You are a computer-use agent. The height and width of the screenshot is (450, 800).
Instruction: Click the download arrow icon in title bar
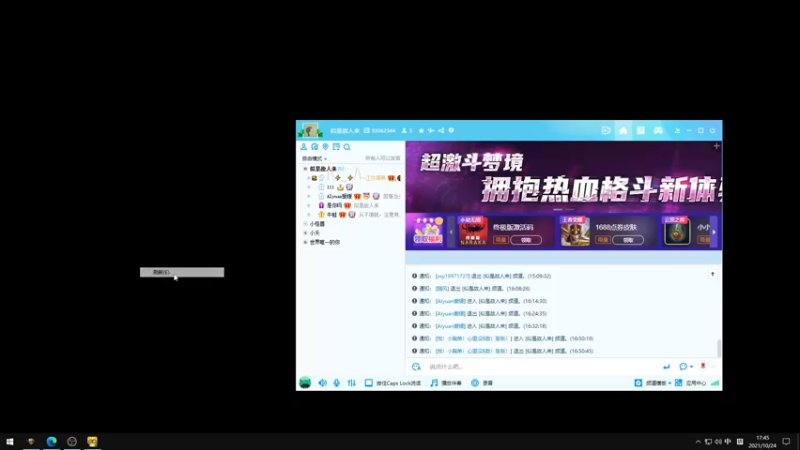[x=677, y=131]
